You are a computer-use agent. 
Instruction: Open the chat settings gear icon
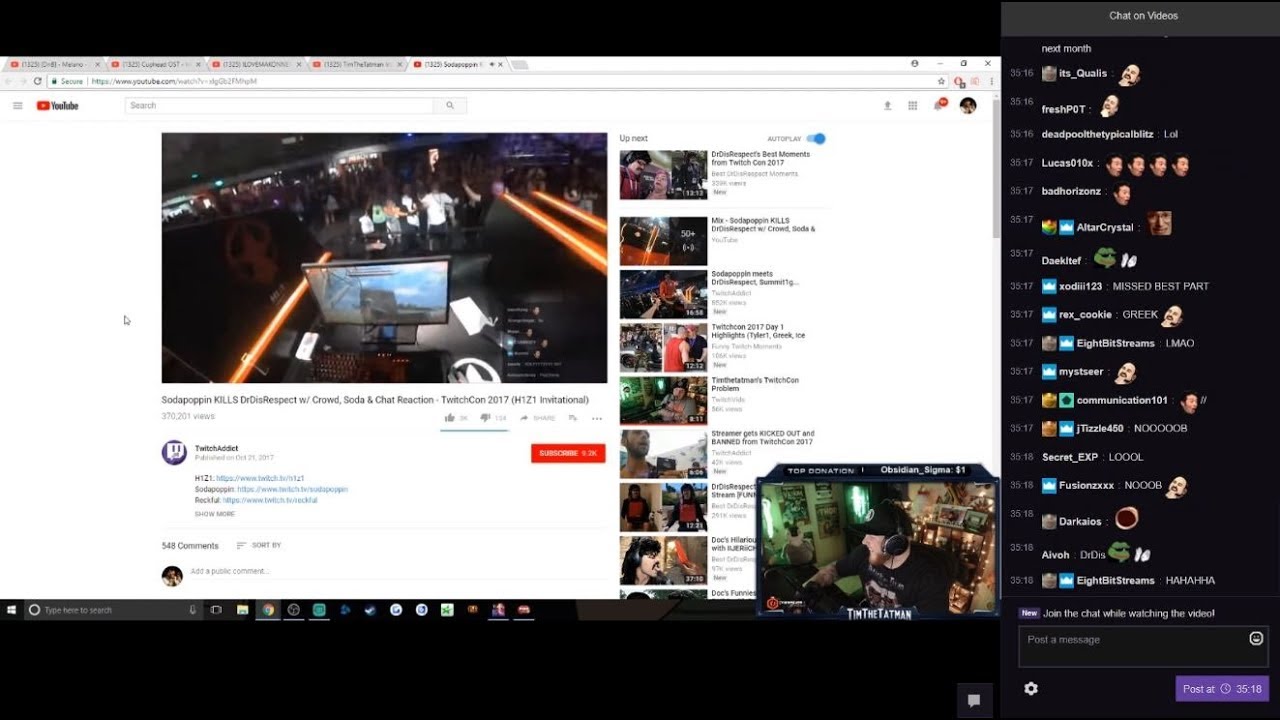(1031, 688)
